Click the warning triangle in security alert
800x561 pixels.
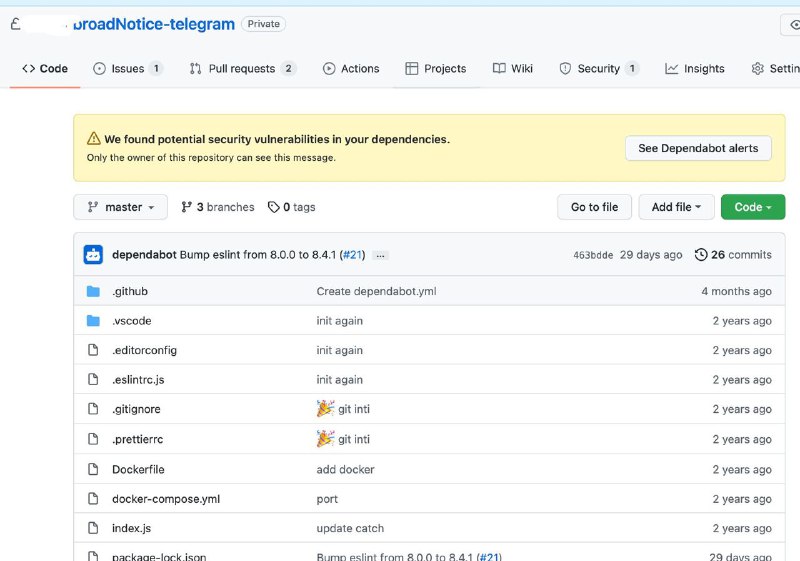(94, 140)
